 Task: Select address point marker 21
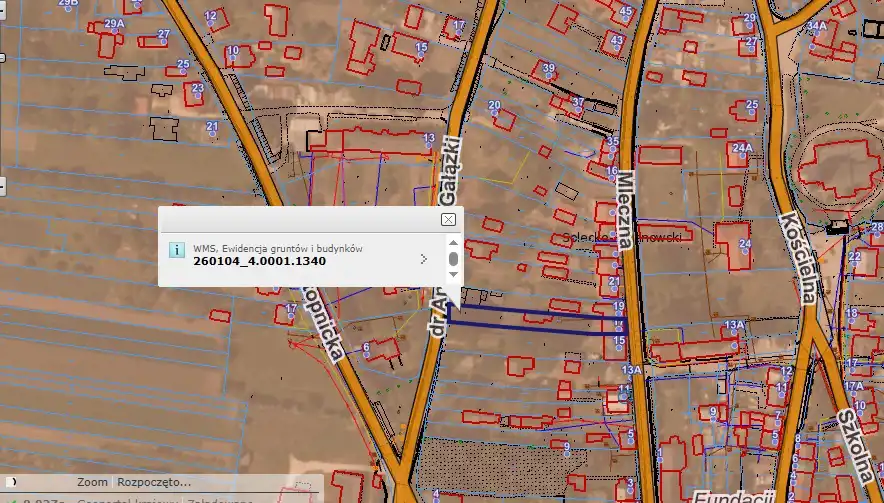[212, 134]
